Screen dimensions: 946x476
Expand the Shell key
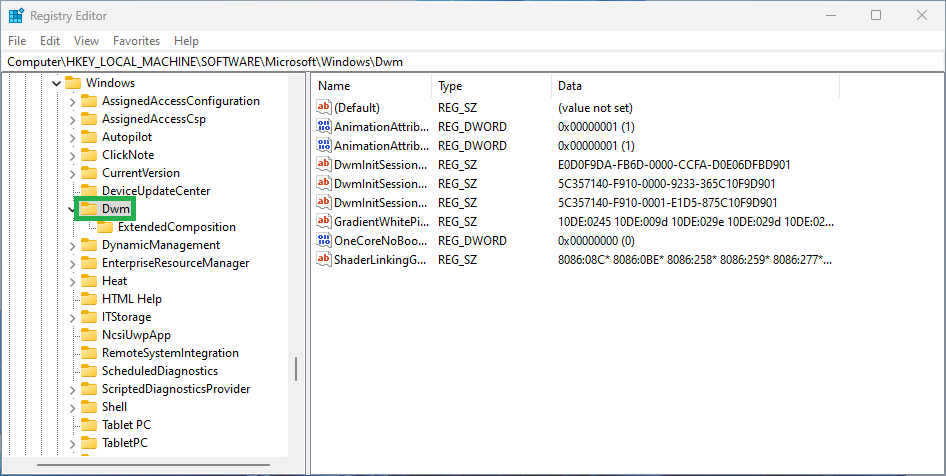pos(72,408)
